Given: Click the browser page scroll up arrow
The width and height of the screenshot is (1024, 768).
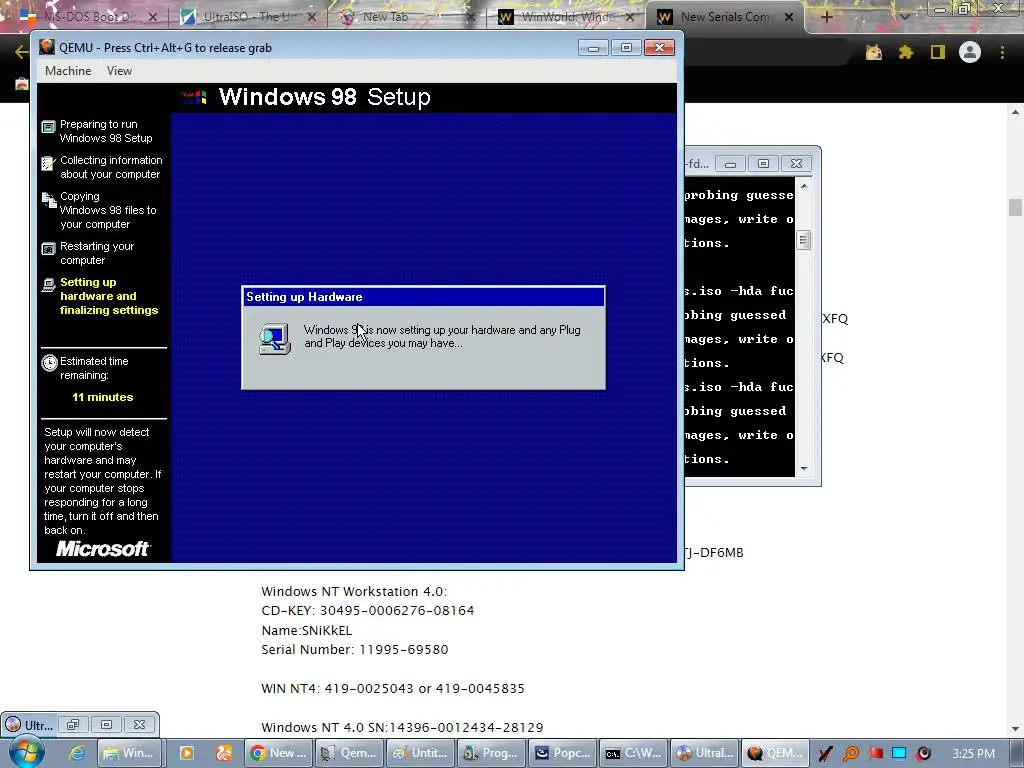Looking at the screenshot, I should point(1015,112).
